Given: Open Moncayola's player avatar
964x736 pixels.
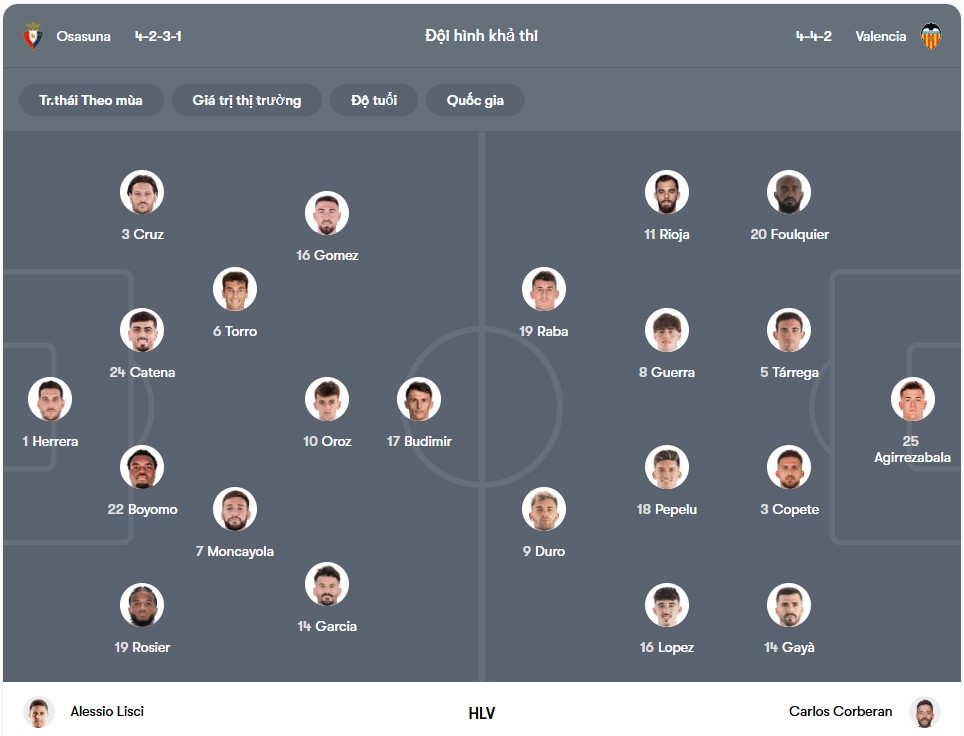Looking at the screenshot, I should [235, 509].
